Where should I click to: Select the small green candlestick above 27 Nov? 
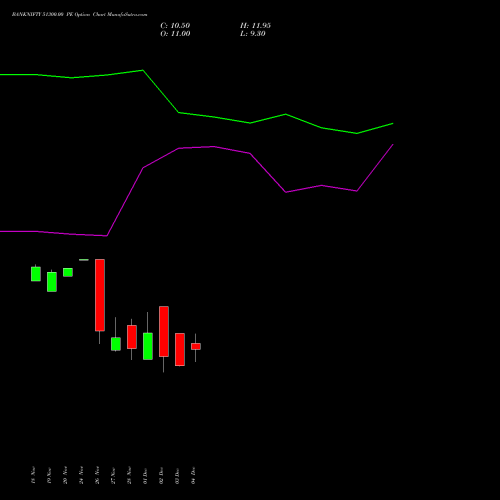coord(116,344)
